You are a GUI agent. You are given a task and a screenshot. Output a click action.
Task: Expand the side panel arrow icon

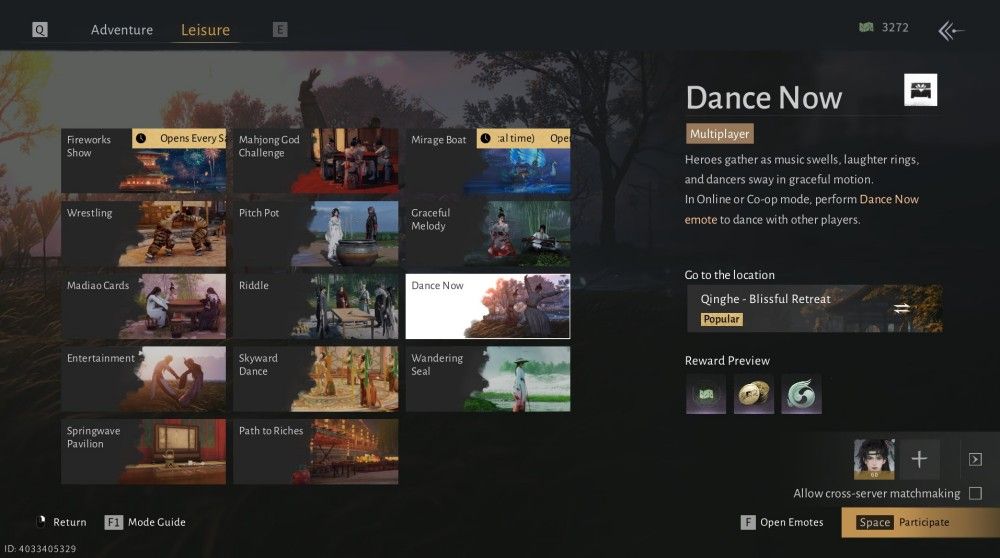click(975, 459)
